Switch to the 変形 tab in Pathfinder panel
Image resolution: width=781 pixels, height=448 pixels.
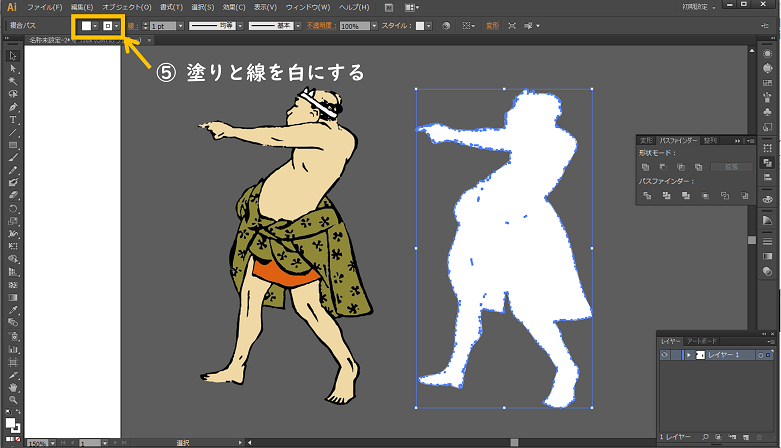pos(646,141)
